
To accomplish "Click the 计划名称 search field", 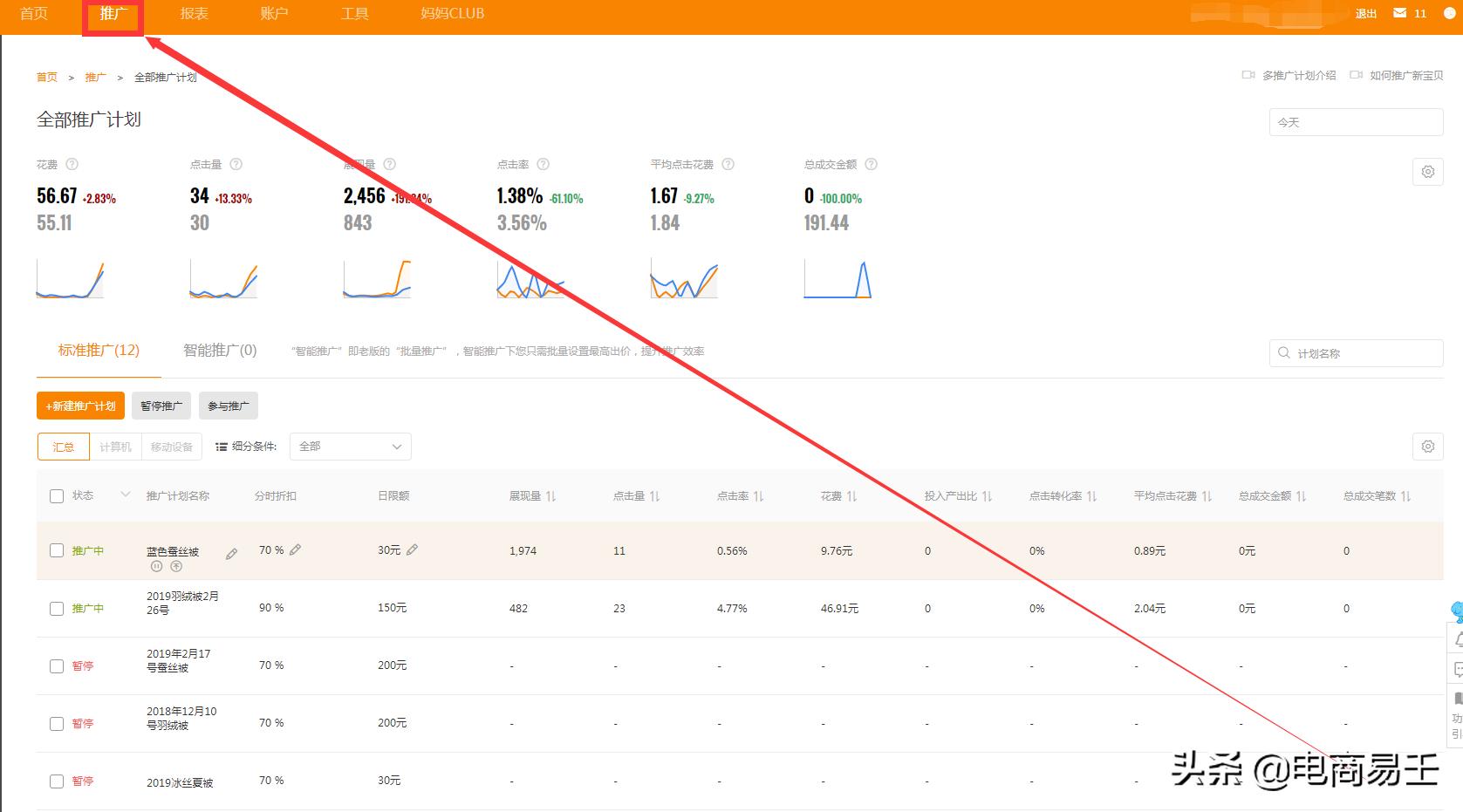I will 1355,353.
